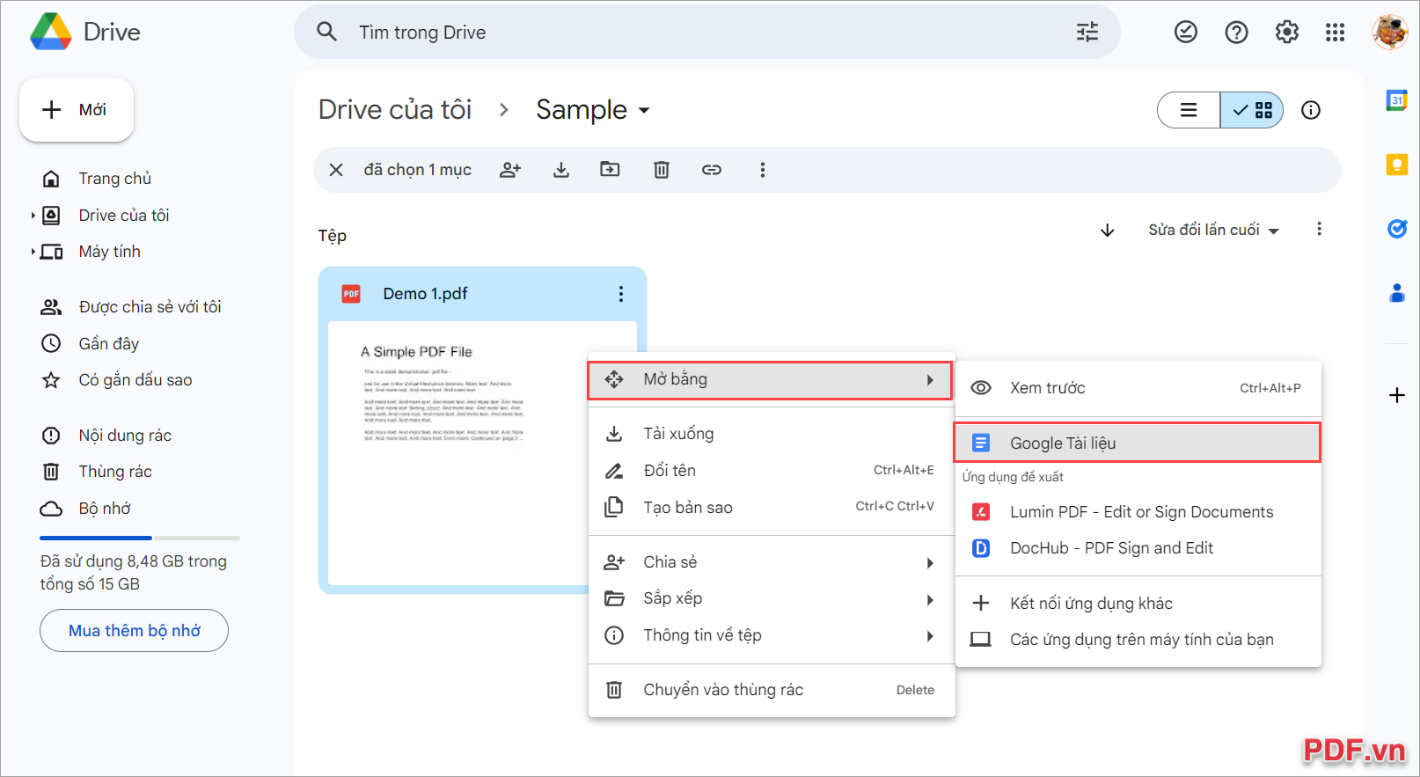Show file details info icon
The width and height of the screenshot is (1420, 777).
click(1311, 110)
